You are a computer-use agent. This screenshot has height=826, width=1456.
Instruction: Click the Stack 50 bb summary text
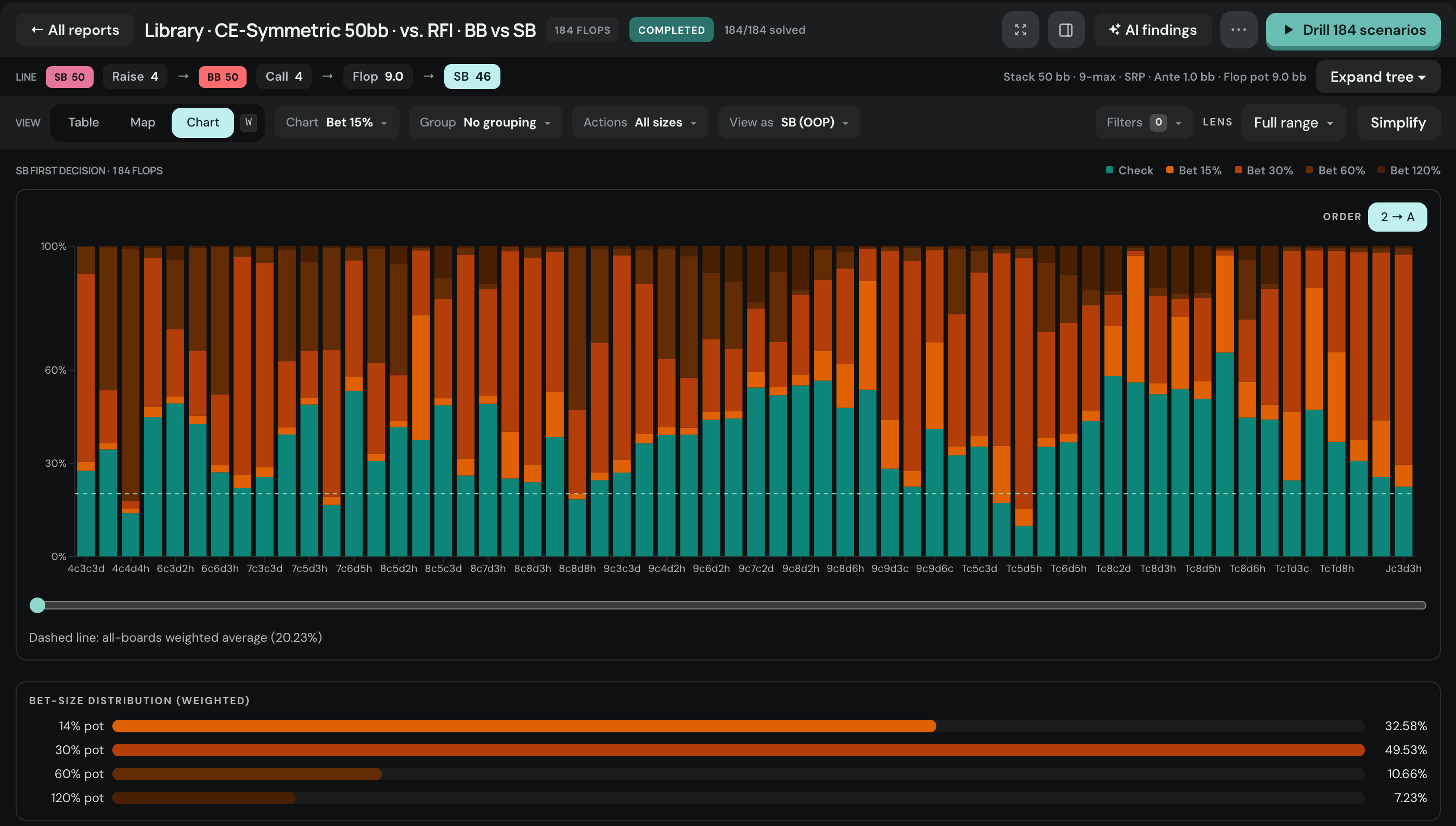coord(1154,77)
